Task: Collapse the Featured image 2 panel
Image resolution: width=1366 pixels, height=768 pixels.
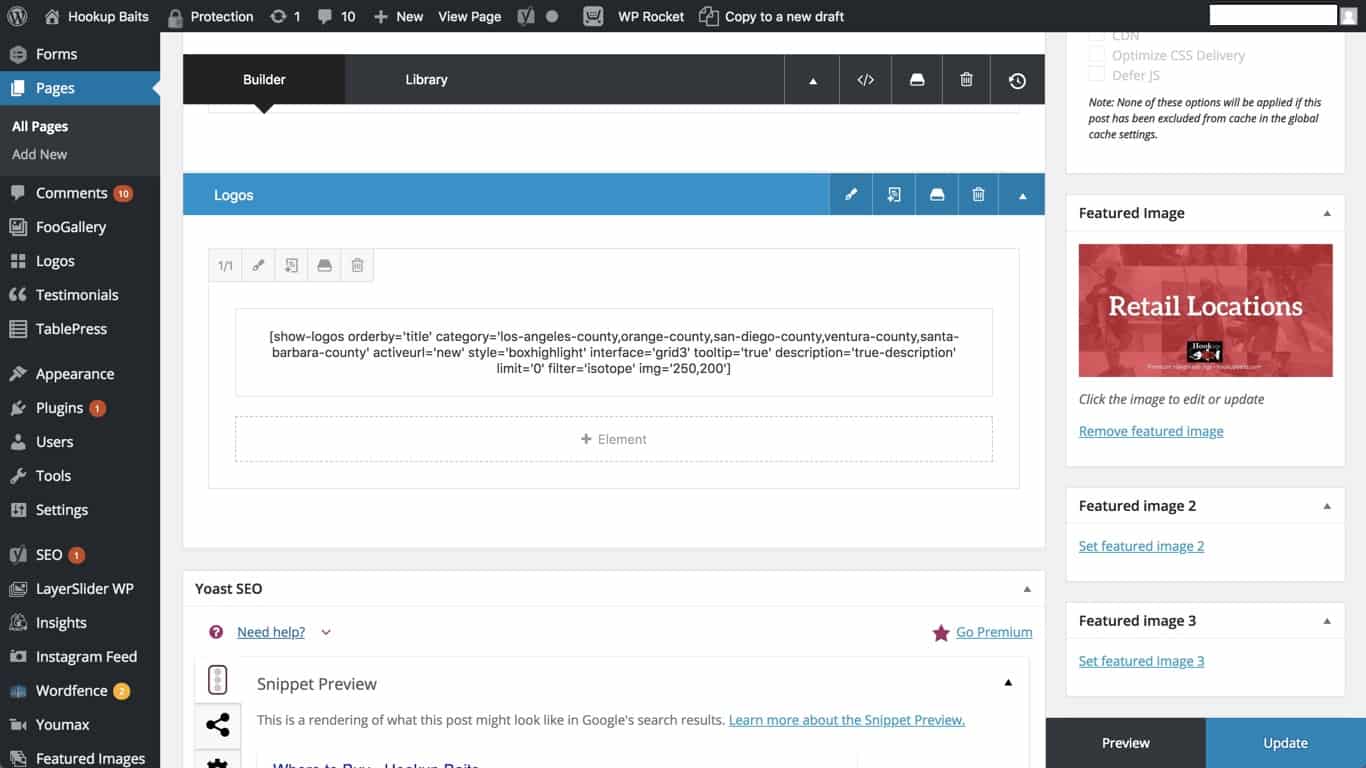Action: click(x=1327, y=506)
